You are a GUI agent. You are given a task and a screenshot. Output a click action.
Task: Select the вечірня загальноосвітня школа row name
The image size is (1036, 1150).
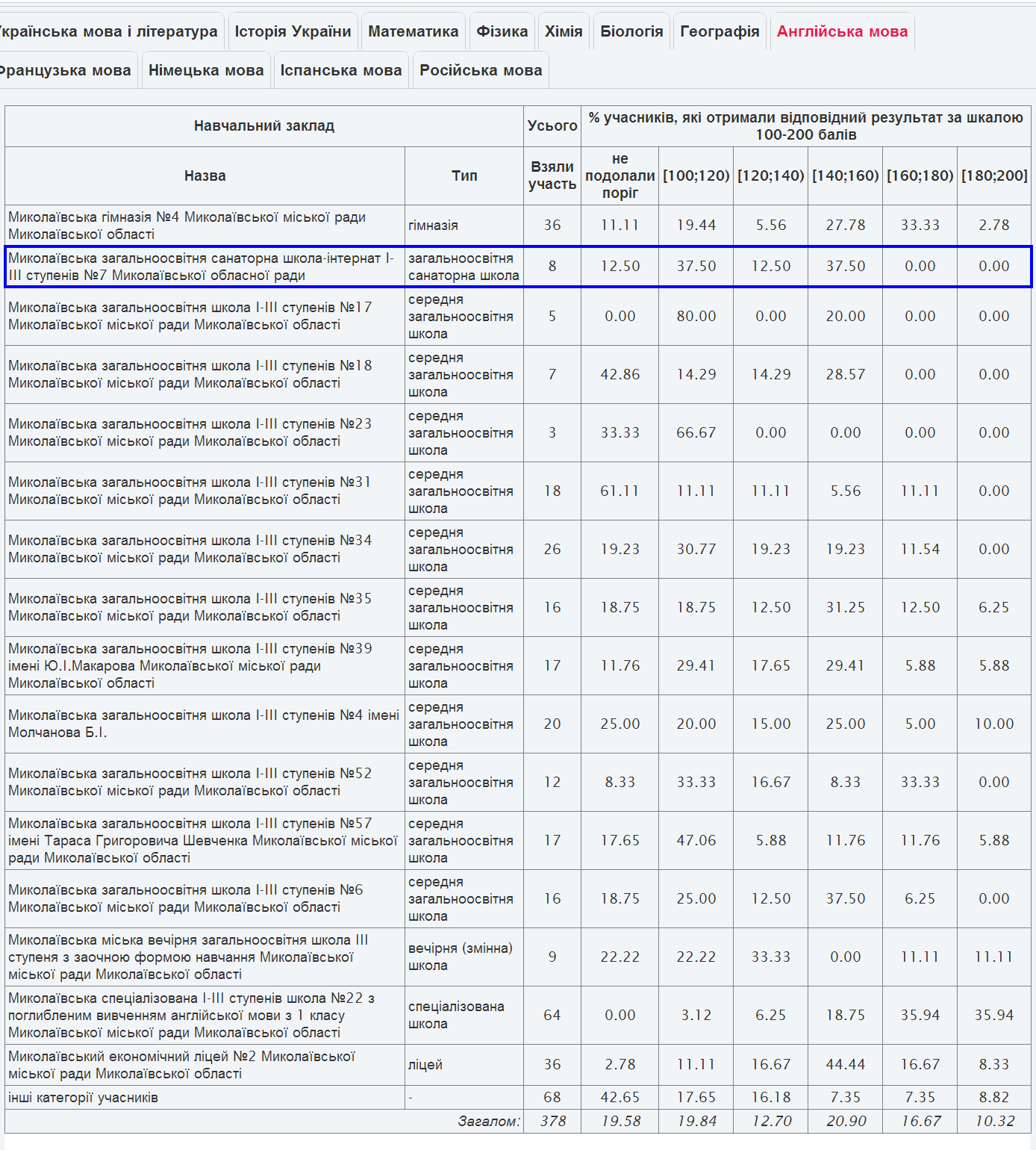[x=188, y=957]
